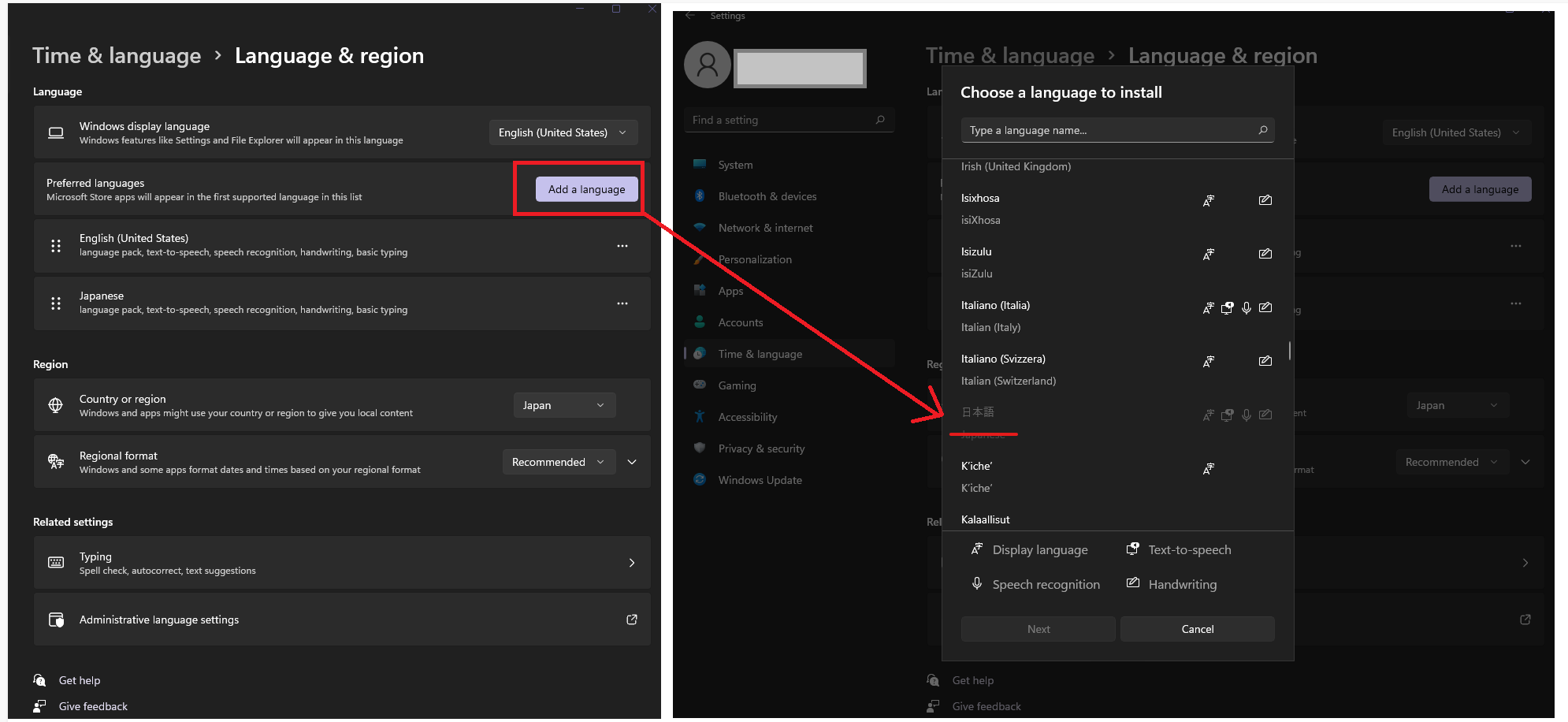Click Text-to-speech legend icon
This screenshot has height=722, width=1568.
(1133, 549)
